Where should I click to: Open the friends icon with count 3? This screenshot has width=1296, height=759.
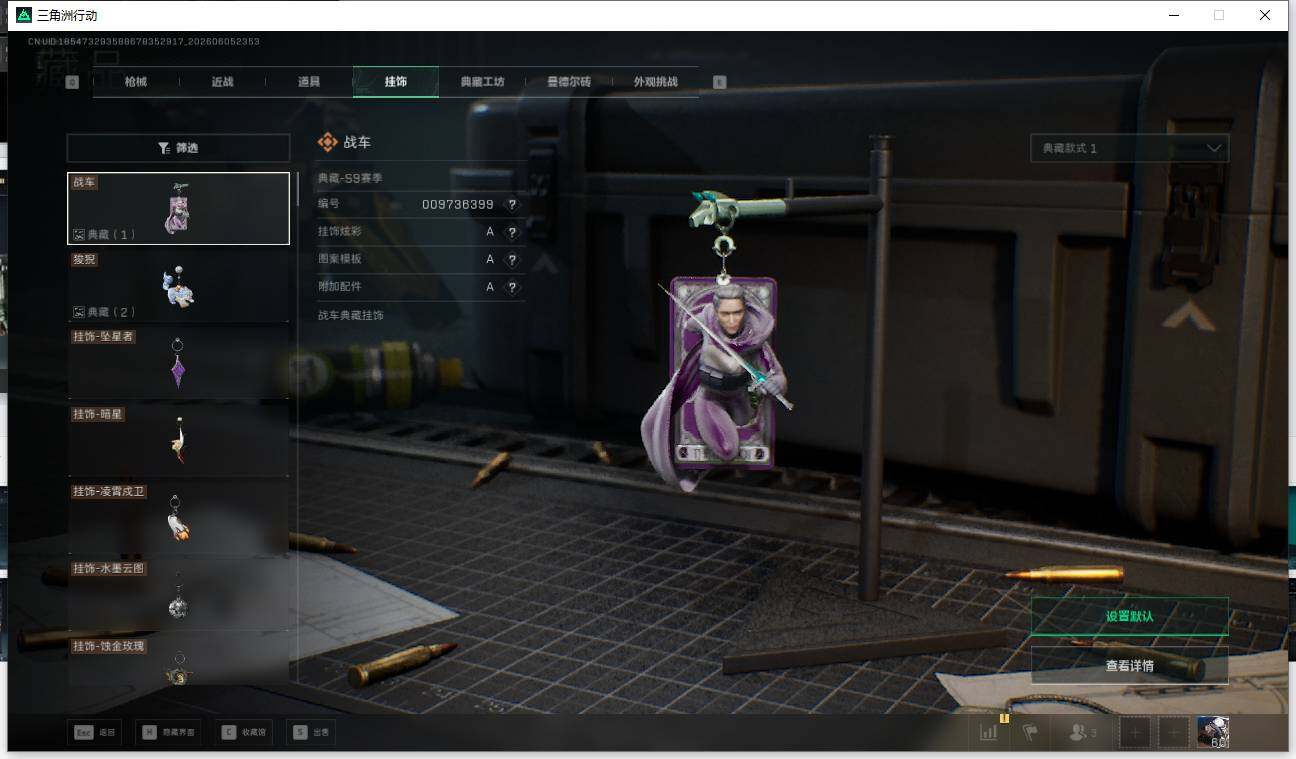click(1083, 733)
